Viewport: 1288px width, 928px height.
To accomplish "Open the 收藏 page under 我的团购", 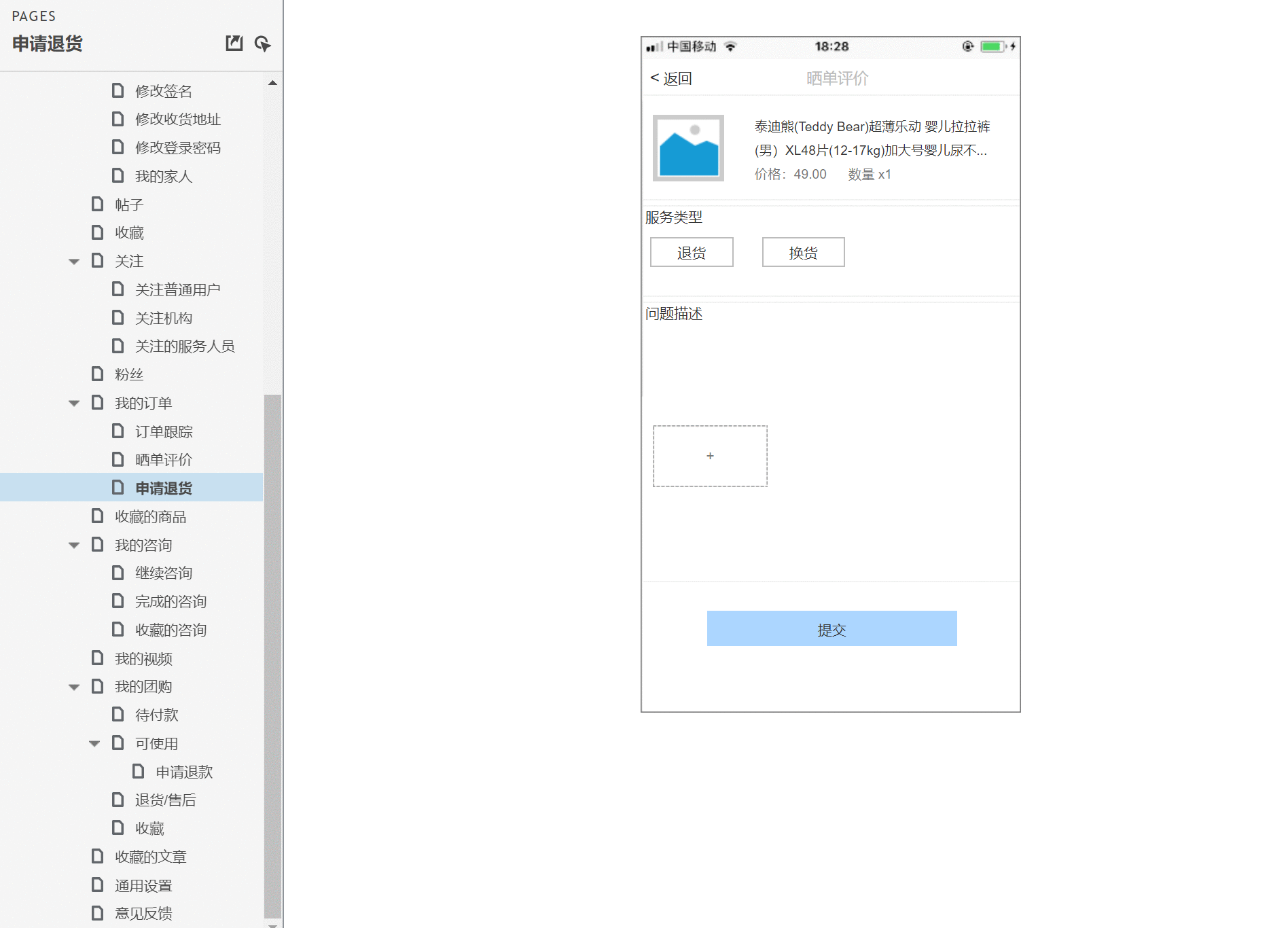I will [149, 828].
